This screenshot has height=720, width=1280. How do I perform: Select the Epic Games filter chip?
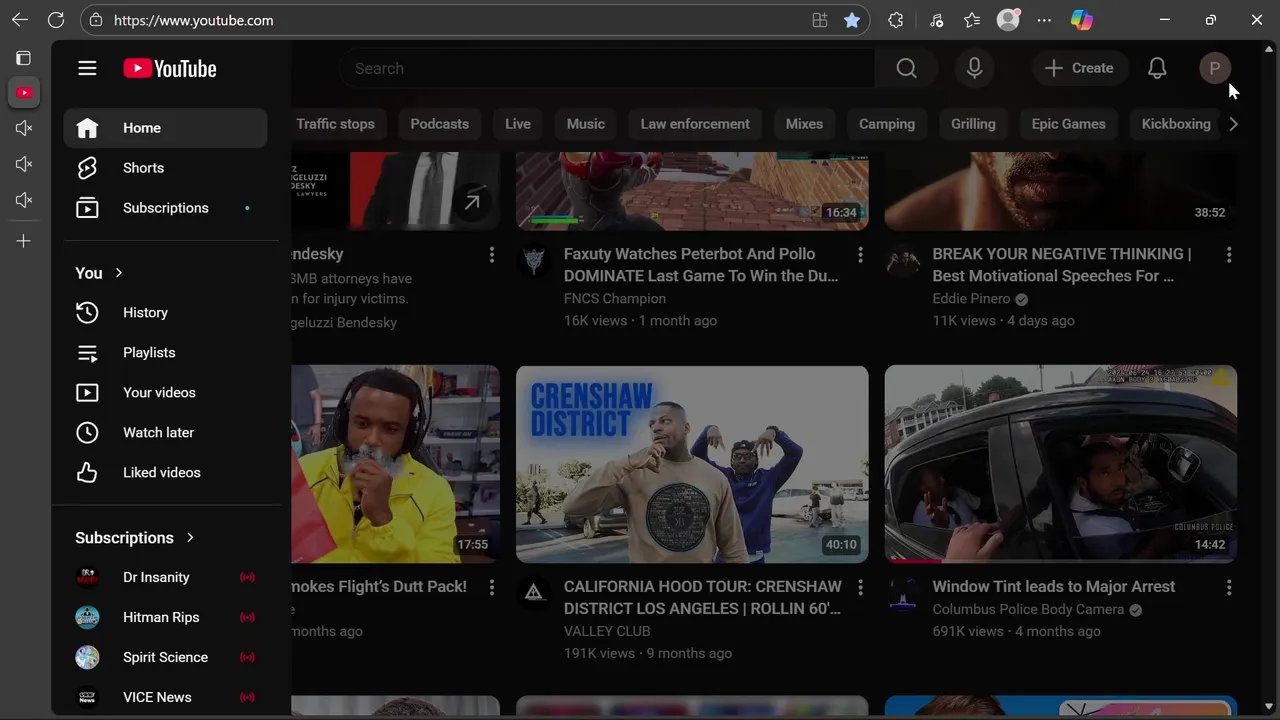[x=1069, y=124]
